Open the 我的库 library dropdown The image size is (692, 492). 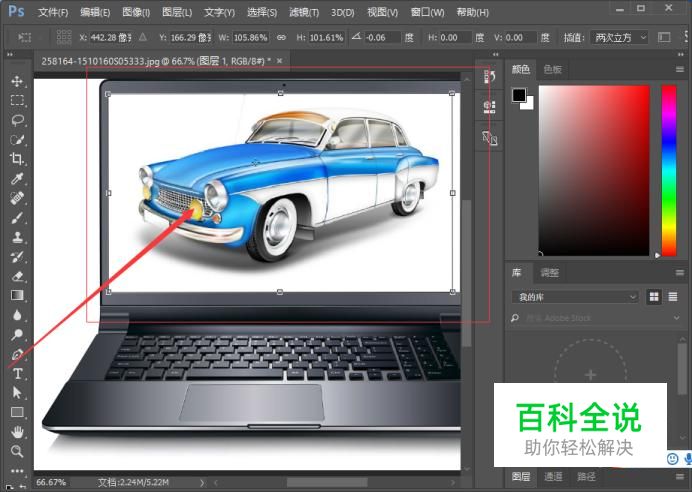click(x=575, y=297)
